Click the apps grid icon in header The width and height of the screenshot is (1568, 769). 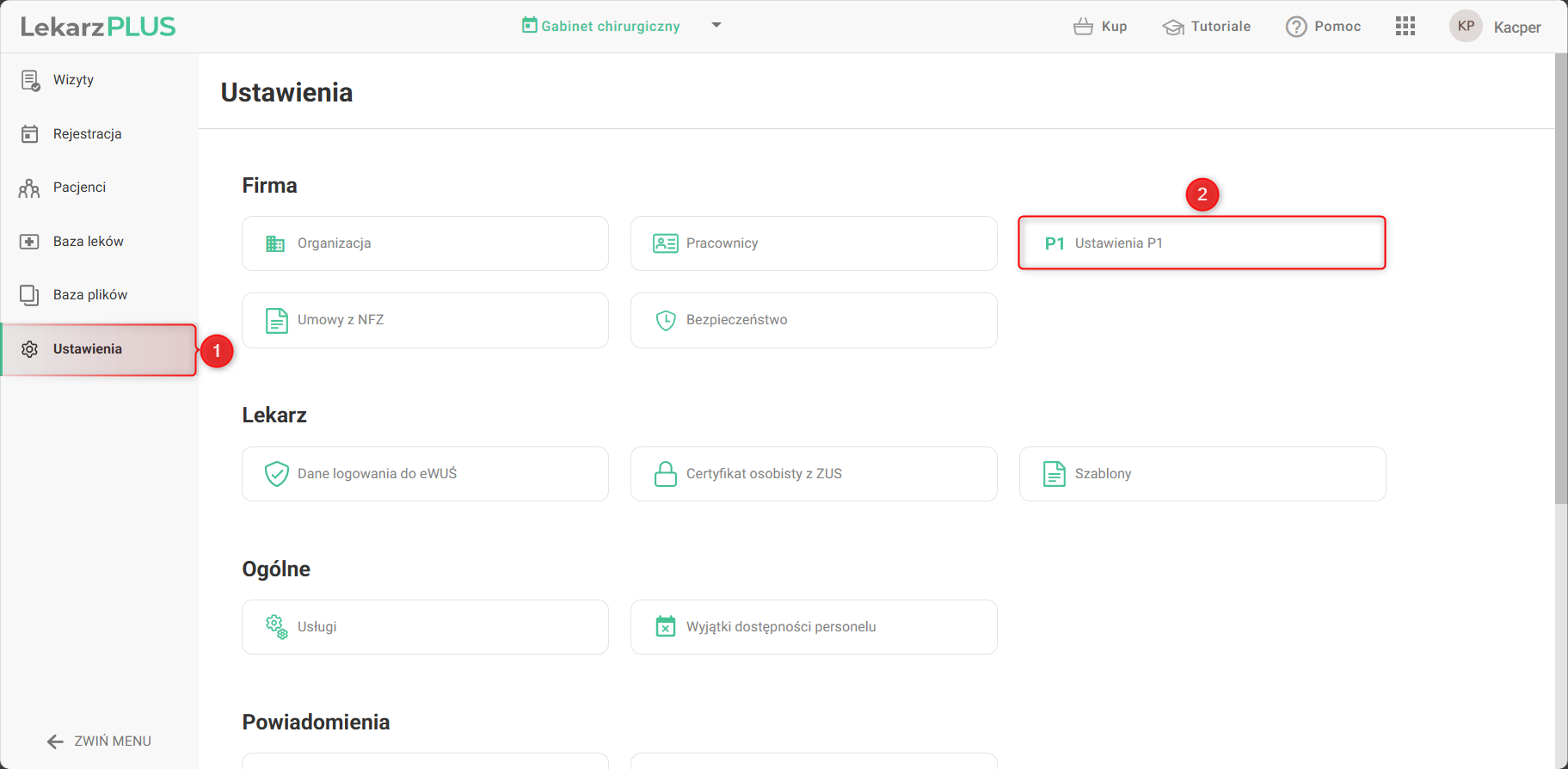coord(1405,27)
